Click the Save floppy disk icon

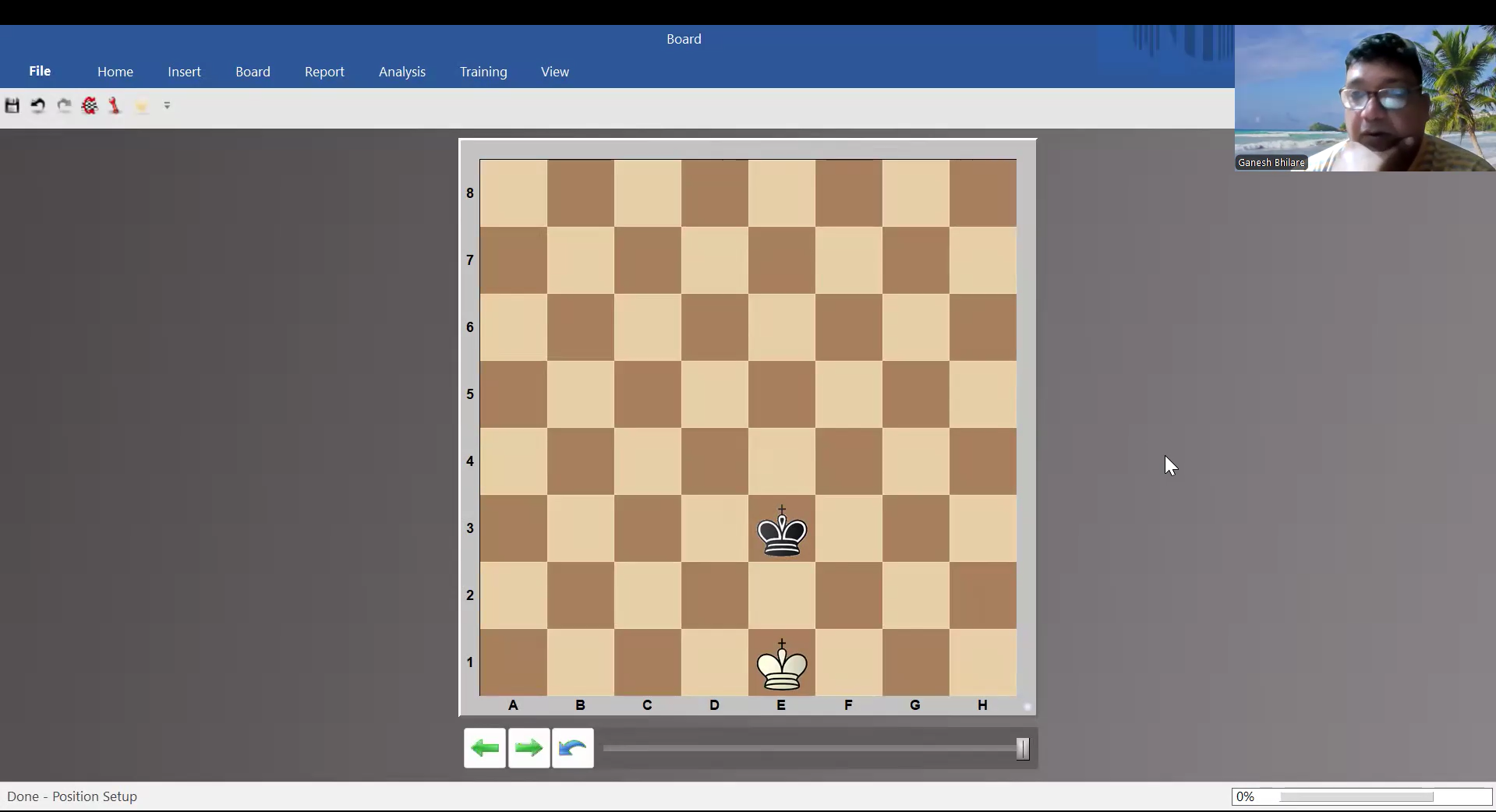12,106
